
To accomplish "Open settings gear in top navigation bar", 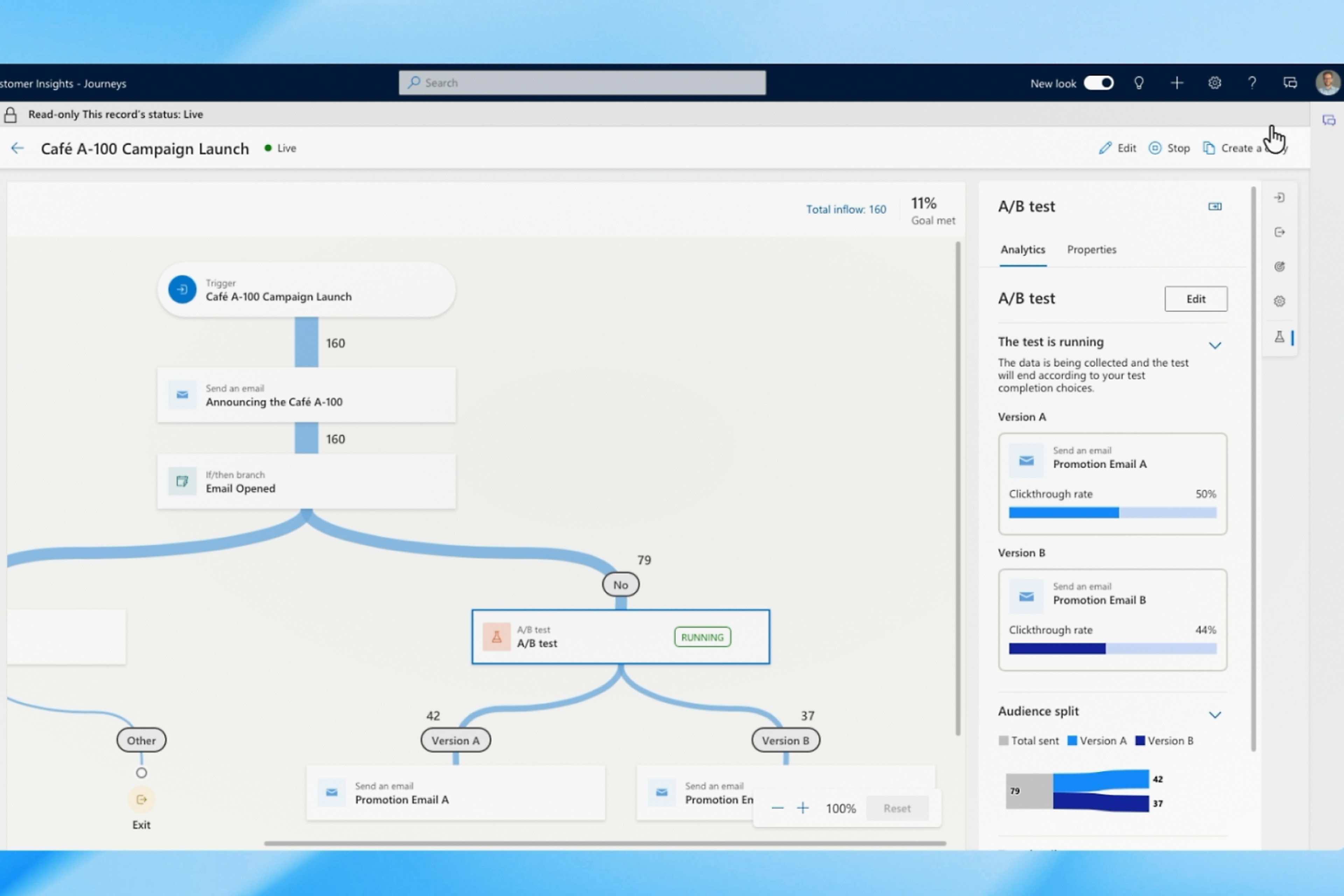I will [x=1214, y=83].
